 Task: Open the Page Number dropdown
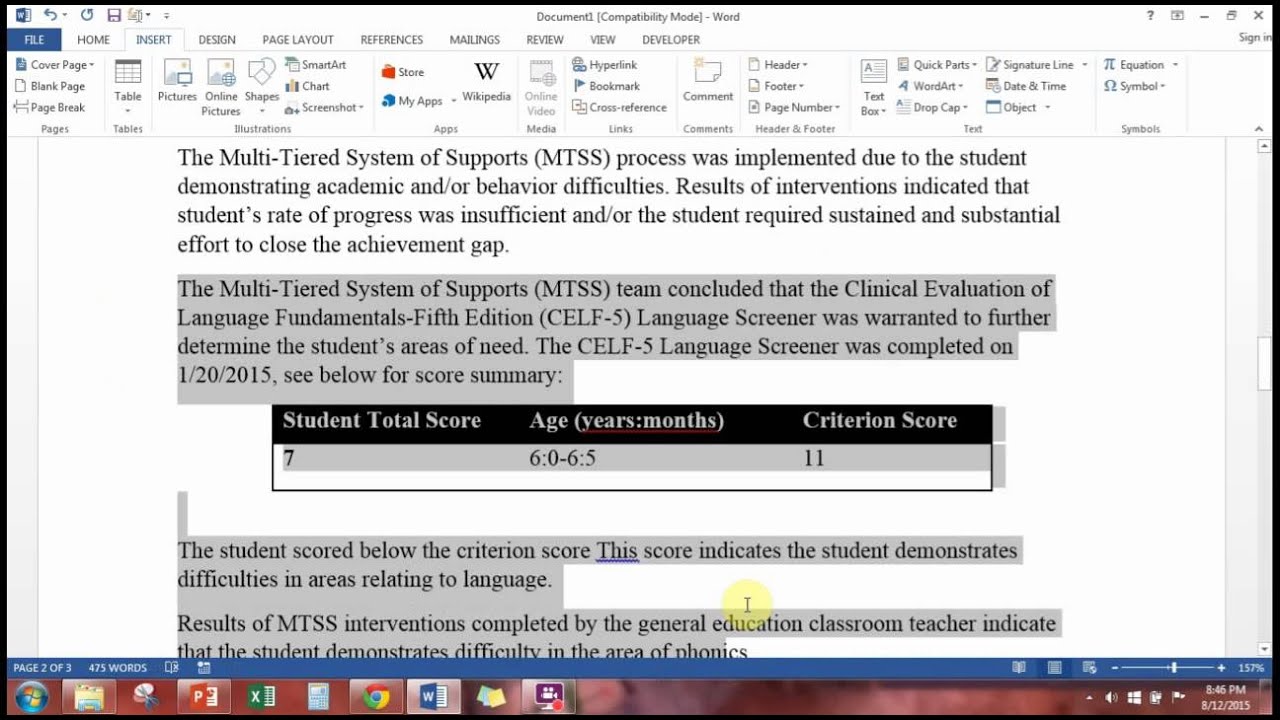[794, 107]
